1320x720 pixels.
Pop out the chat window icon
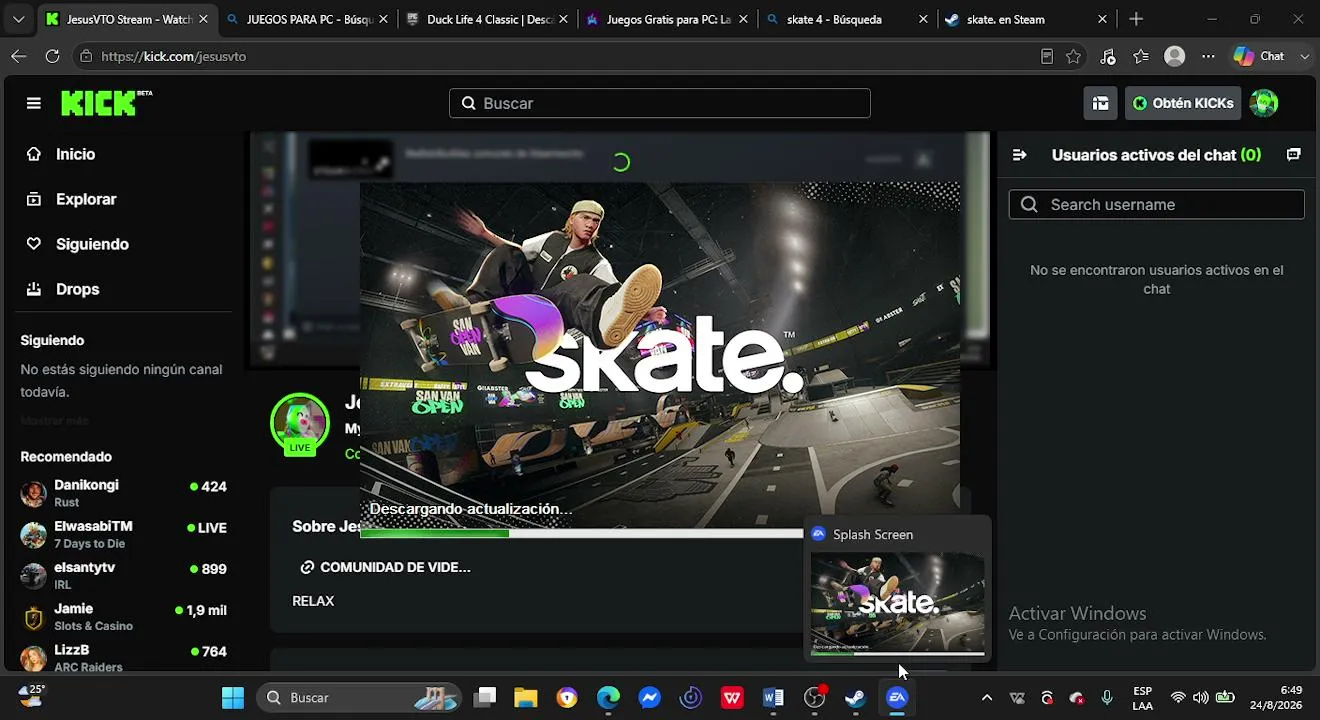[1293, 155]
